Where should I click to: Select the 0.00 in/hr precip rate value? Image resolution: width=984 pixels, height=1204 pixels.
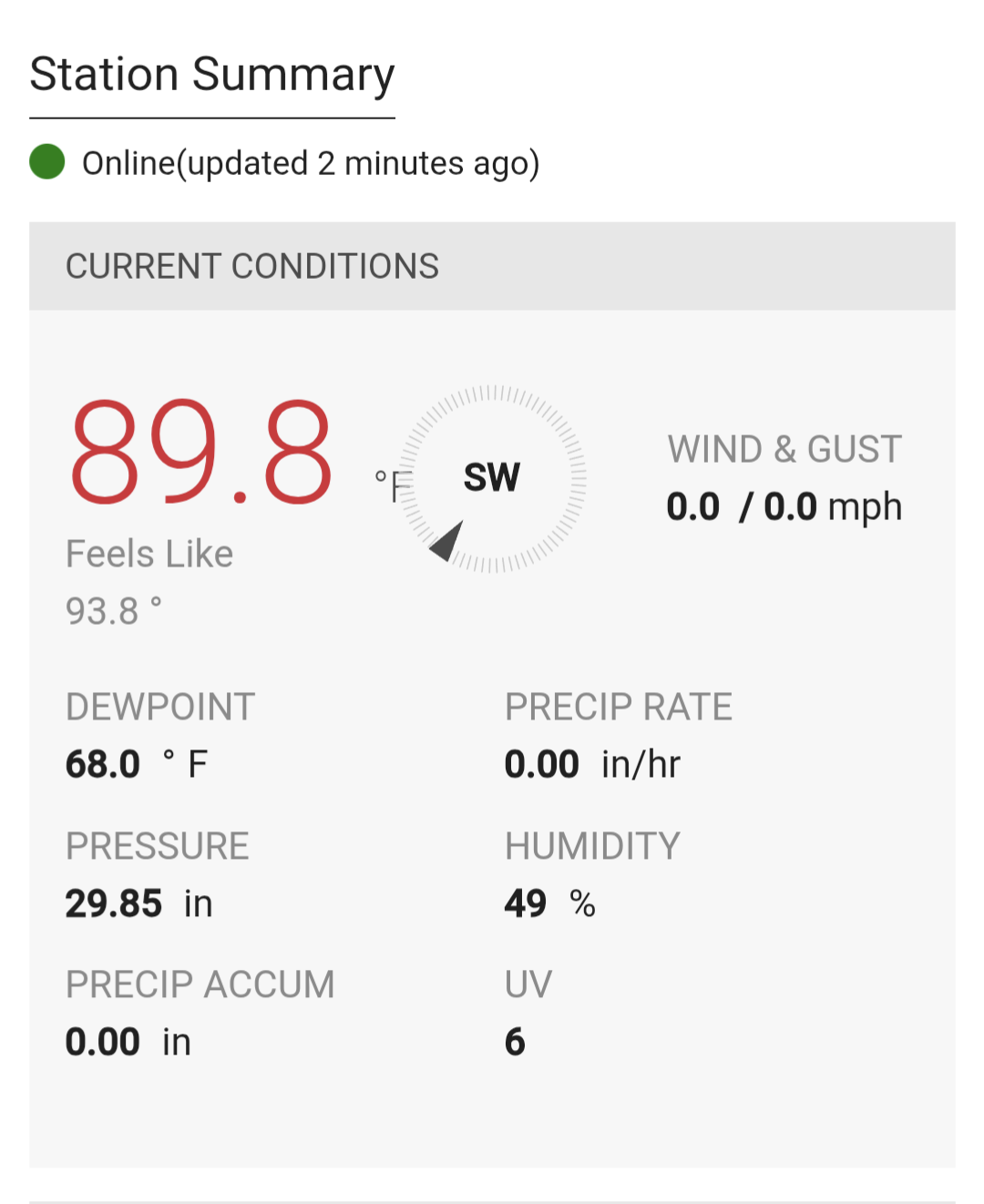[592, 764]
